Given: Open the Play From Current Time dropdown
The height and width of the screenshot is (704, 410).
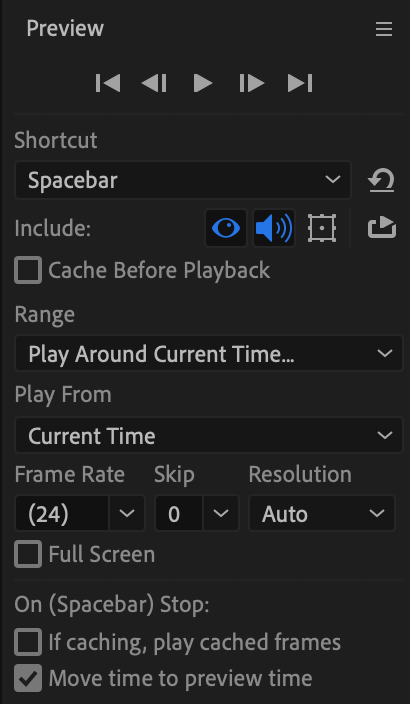Looking at the screenshot, I should (209, 436).
